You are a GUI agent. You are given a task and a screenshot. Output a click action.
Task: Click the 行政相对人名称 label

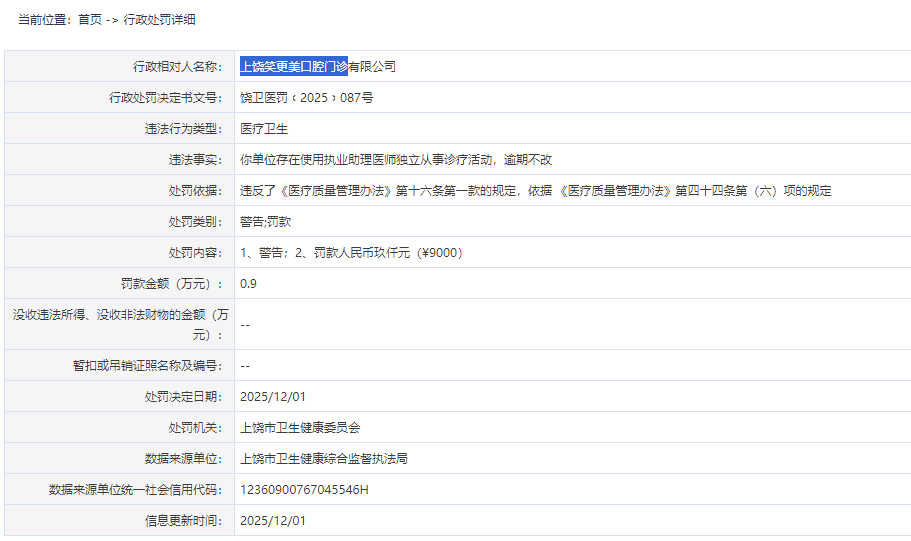click(177, 67)
